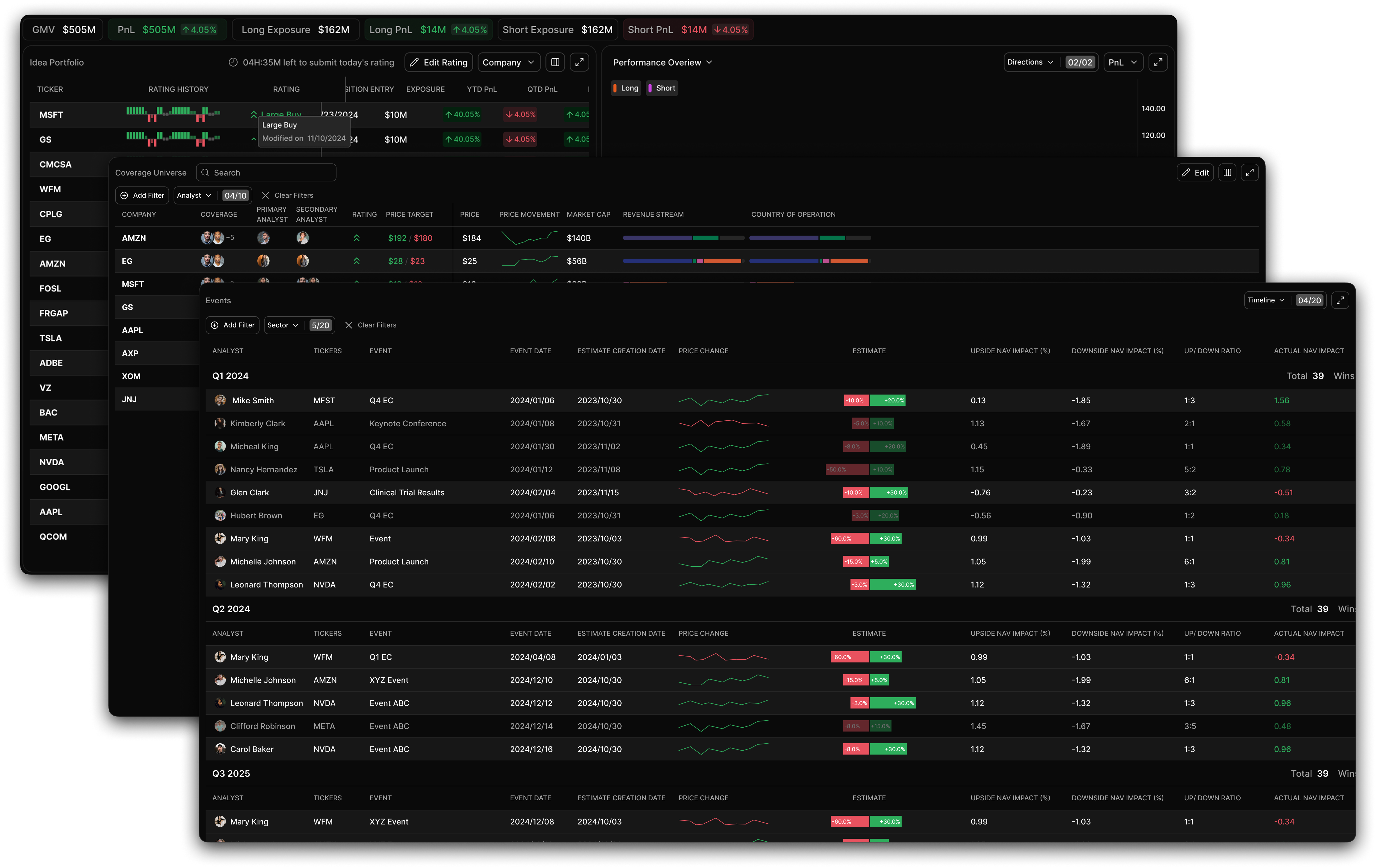The width and height of the screenshot is (1376, 868).
Task: Expand the Coverage Universe panel fullscreen
Action: tap(1250, 173)
